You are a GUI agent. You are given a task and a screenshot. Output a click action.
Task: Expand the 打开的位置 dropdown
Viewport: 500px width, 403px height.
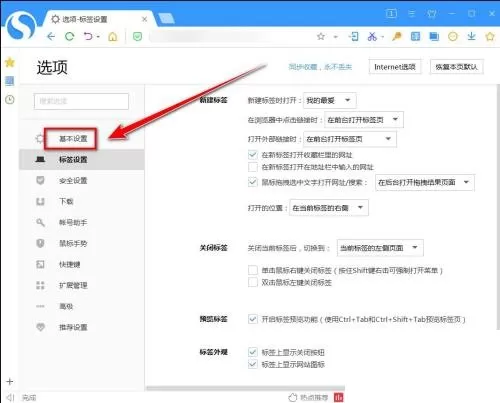pos(329,208)
